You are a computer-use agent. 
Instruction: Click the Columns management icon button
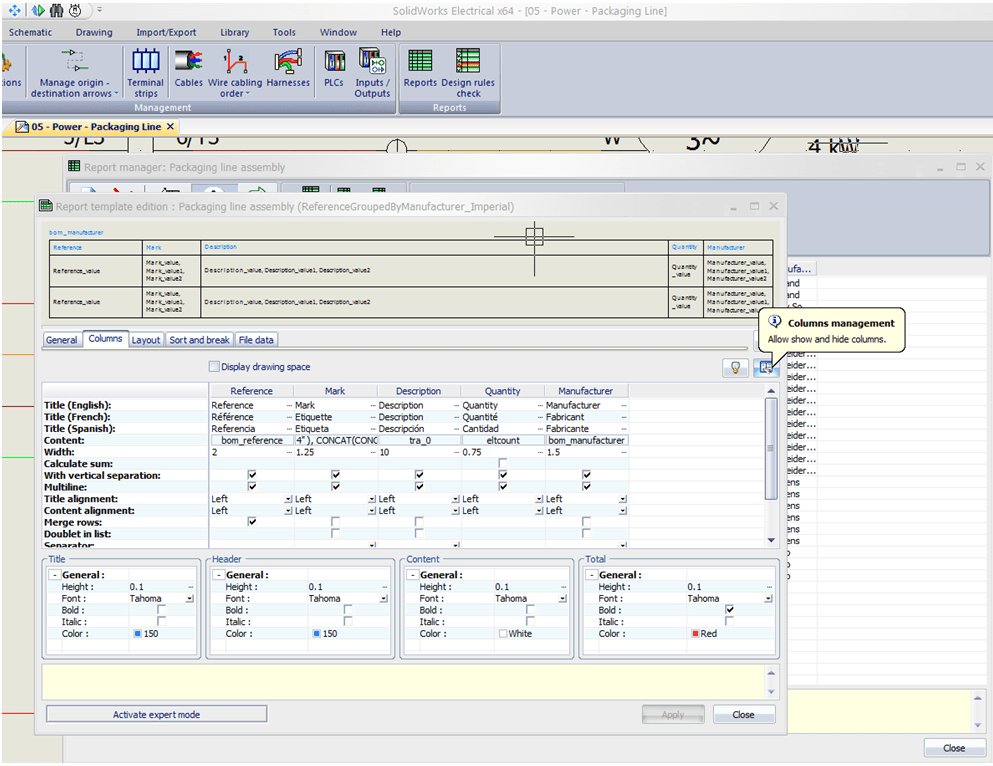click(765, 367)
